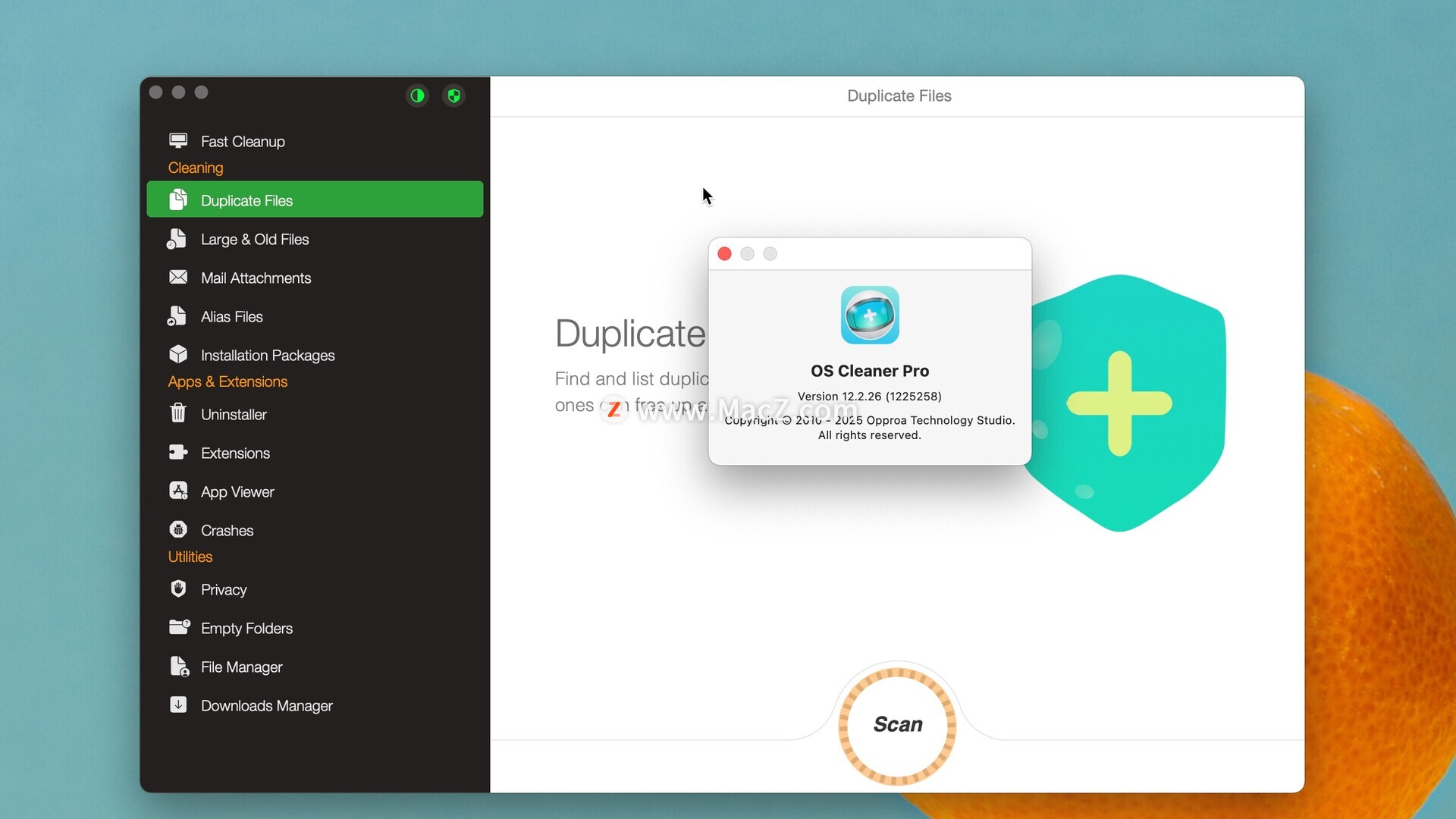The width and height of the screenshot is (1456, 819).
Task: Select Large & Old Files in sidebar
Action: click(x=255, y=239)
